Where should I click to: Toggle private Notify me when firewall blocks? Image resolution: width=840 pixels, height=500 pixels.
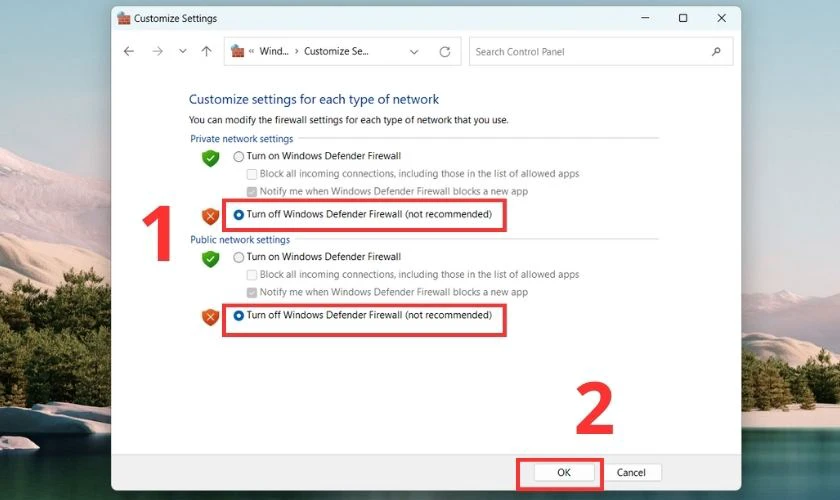(x=252, y=192)
